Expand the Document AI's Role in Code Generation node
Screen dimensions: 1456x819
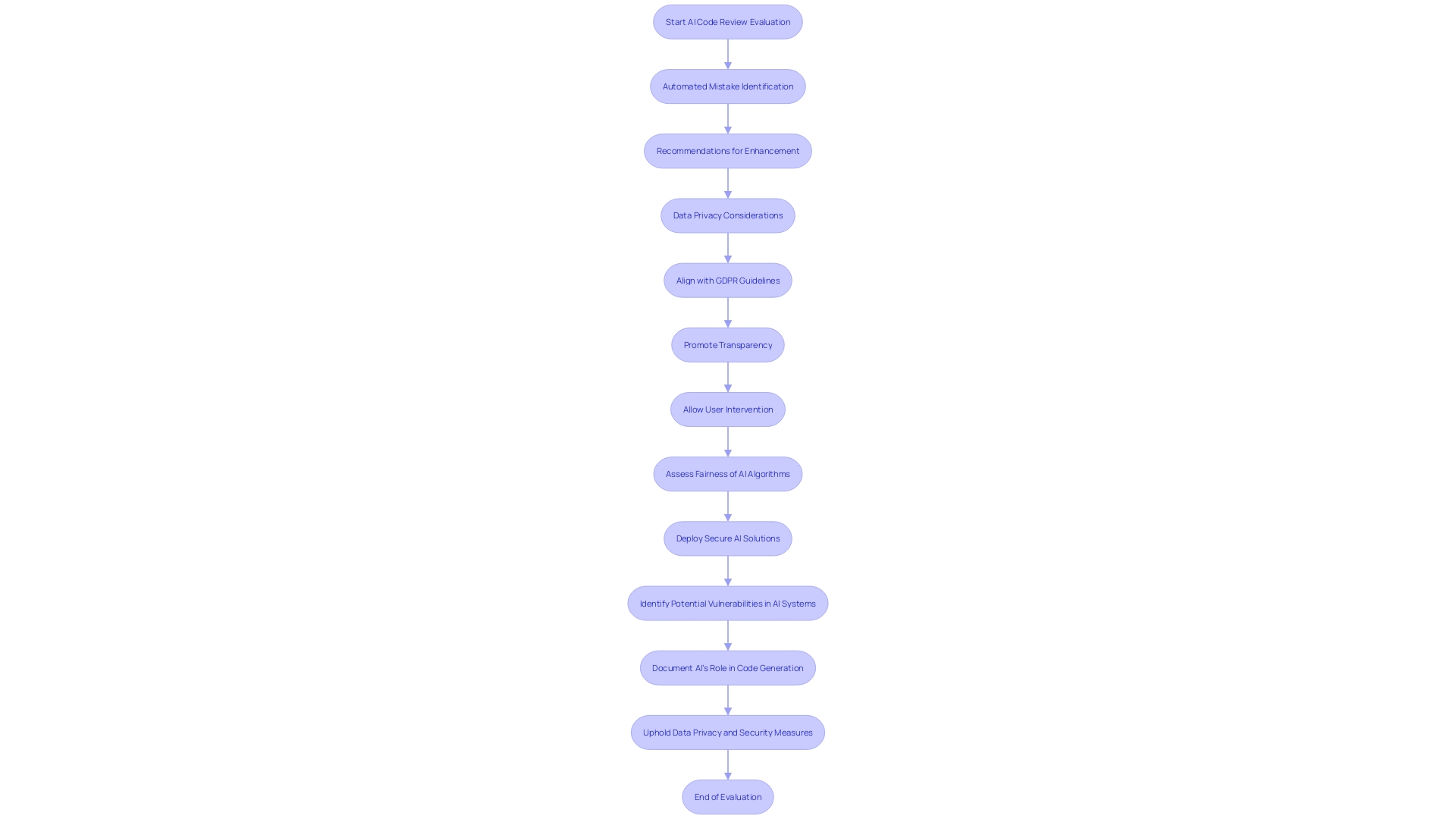(728, 667)
